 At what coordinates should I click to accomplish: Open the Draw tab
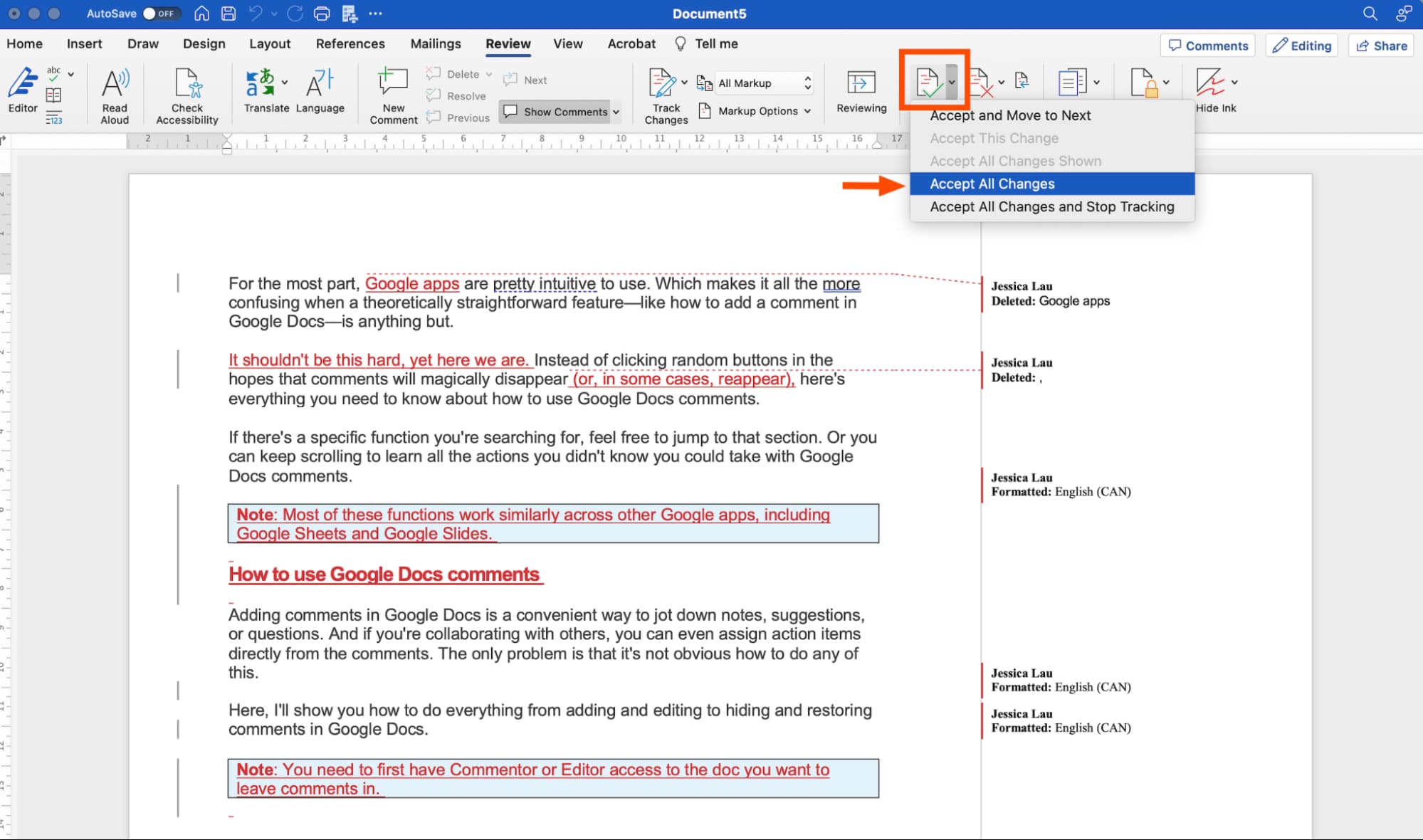[143, 43]
